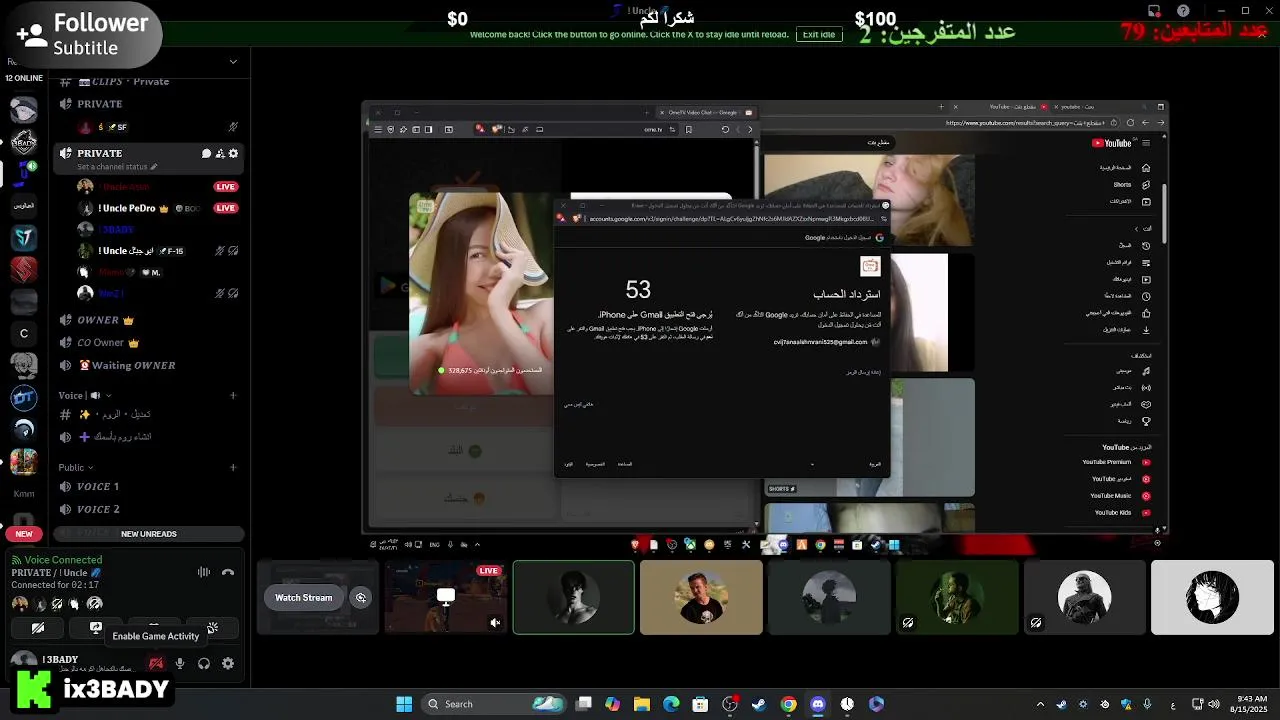Viewport: 1280px width, 720px height.
Task: Select LIVE stream thumbnail tile
Action: tap(446, 598)
